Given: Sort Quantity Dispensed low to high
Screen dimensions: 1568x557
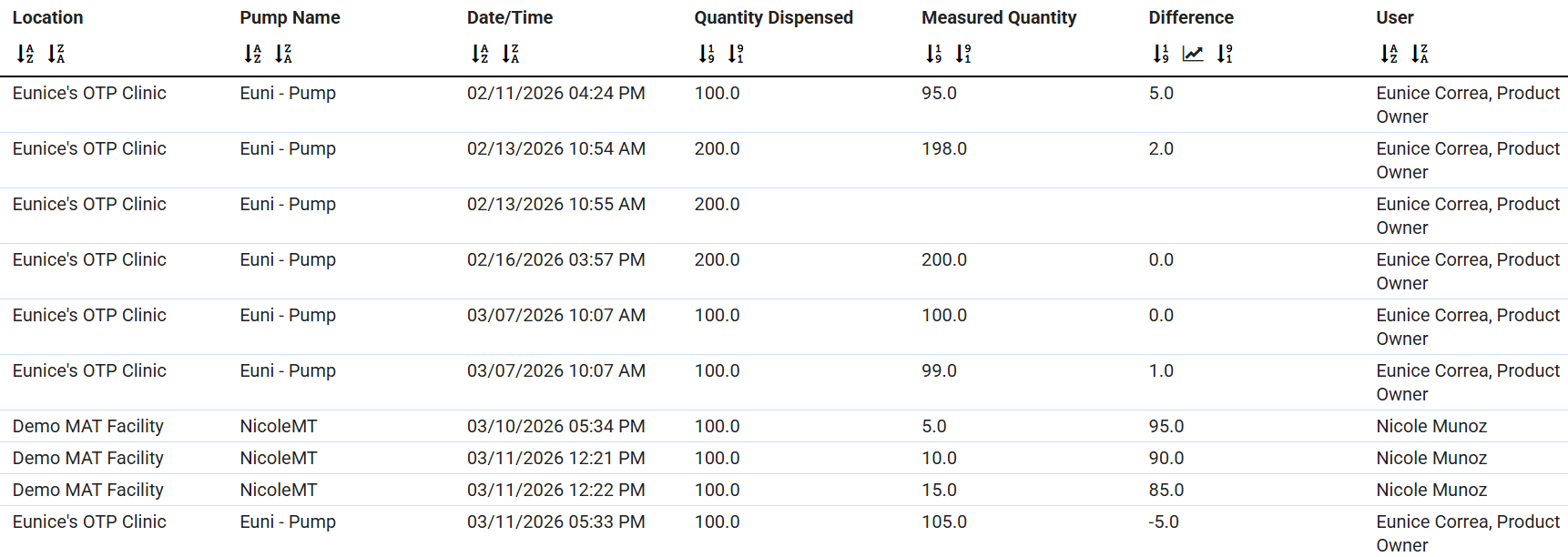Looking at the screenshot, I should 707,55.
